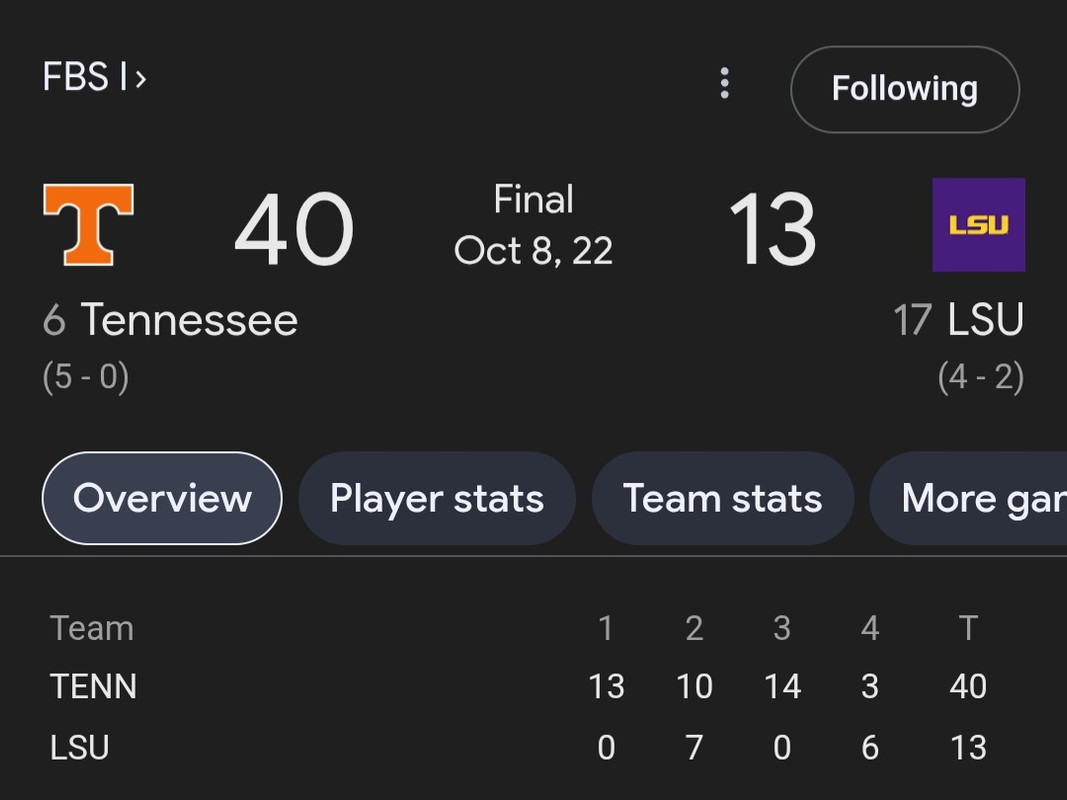1067x800 pixels.
Task: Select the Overview tab
Action: pos(162,498)
